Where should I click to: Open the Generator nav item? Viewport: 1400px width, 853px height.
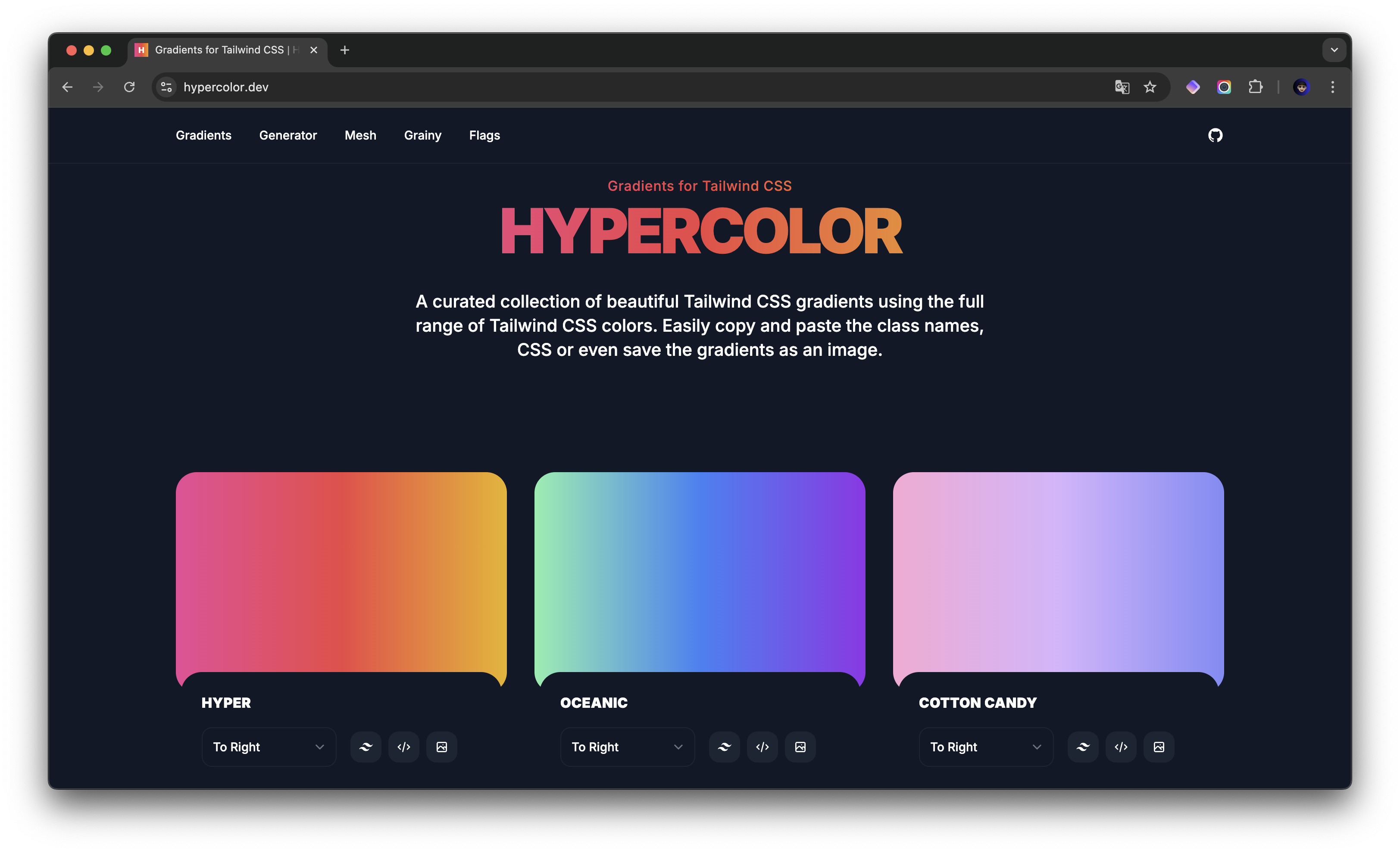tap(288, 135)
